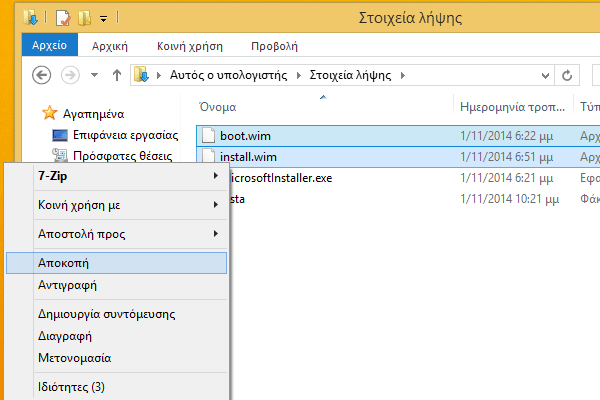600x400 pixels.
Task: Go up one level with Up arrow
Action: 117,75
